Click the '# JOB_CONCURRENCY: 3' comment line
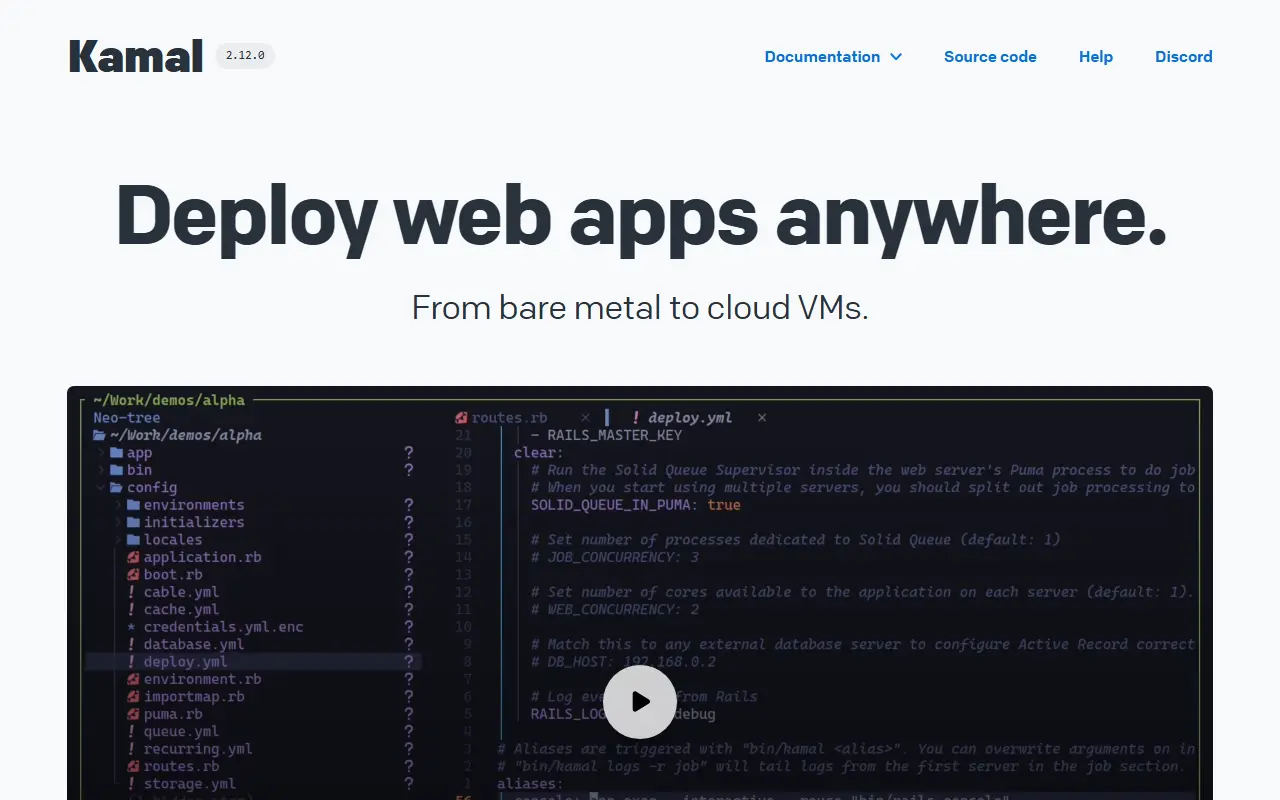The image size is (1280, 800). pyautogui.click(x=615, y=557)
